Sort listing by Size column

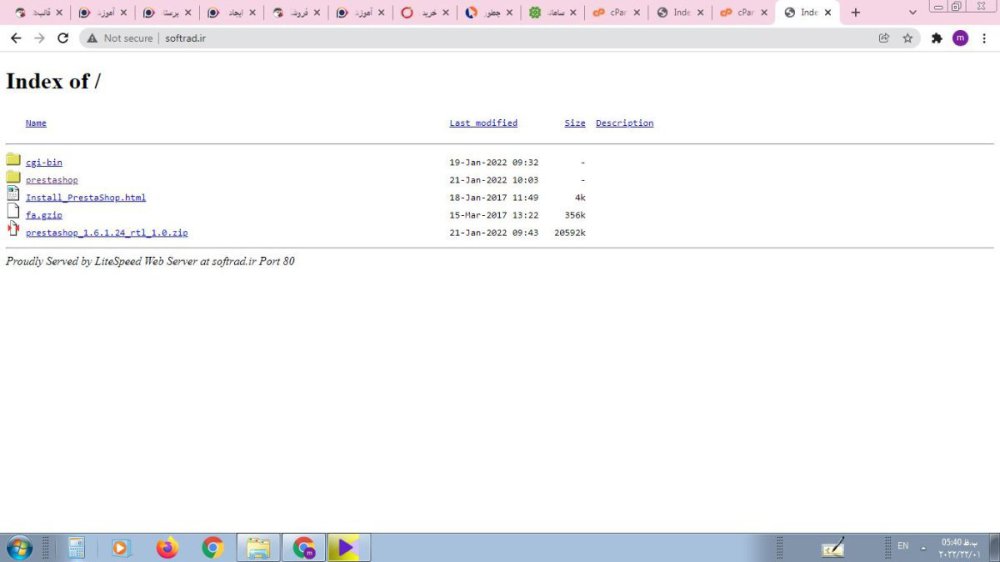[575, 123]
